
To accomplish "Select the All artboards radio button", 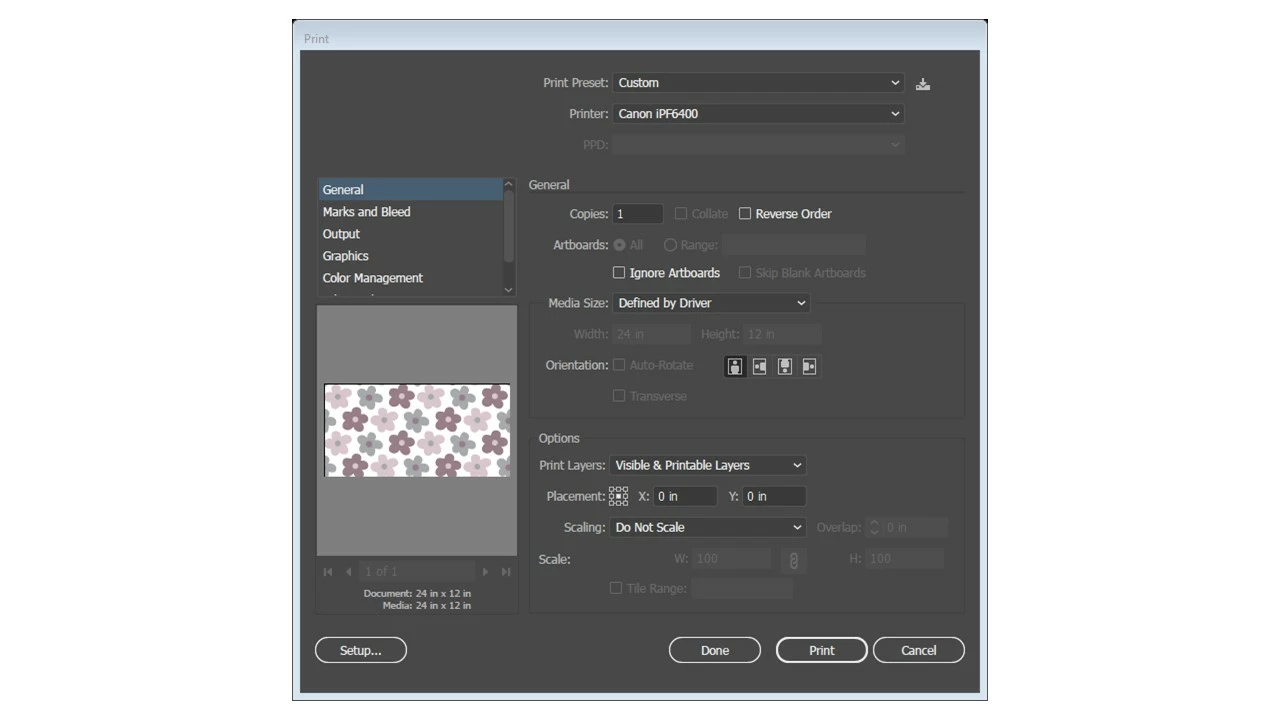I will click(620, 245).
